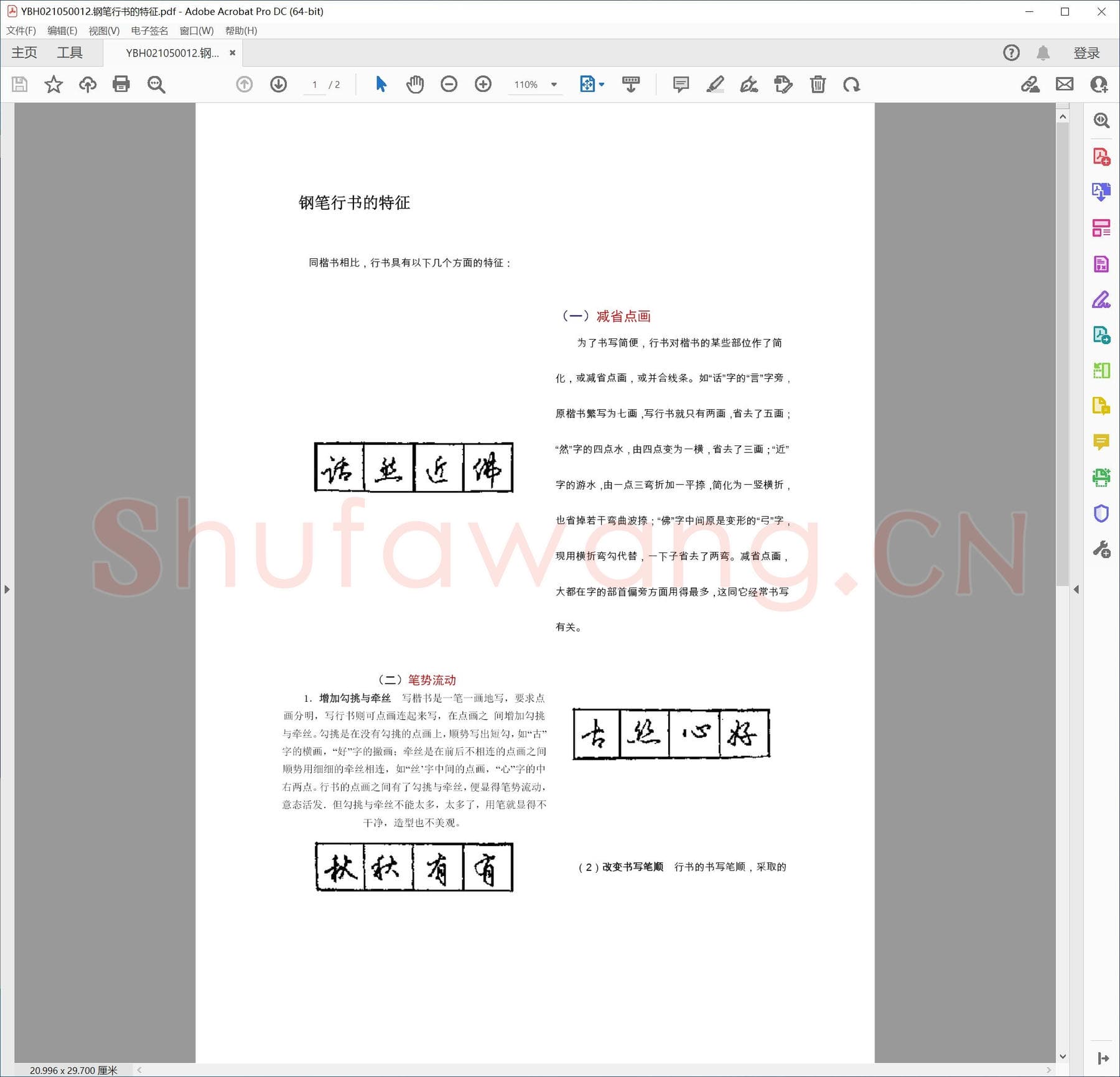Add a sticky note comment

point(681,84)
